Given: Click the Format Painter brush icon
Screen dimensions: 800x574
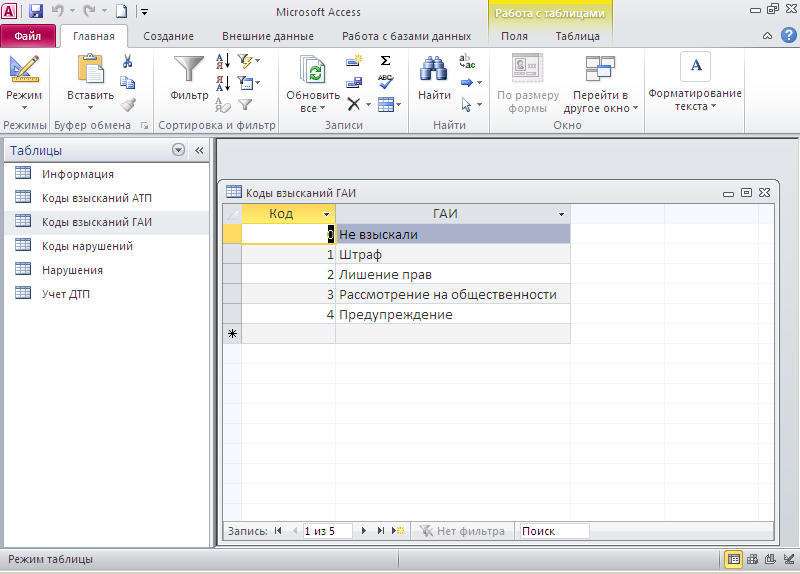Looking at the screenshot, I should click(x=128, y=105).
